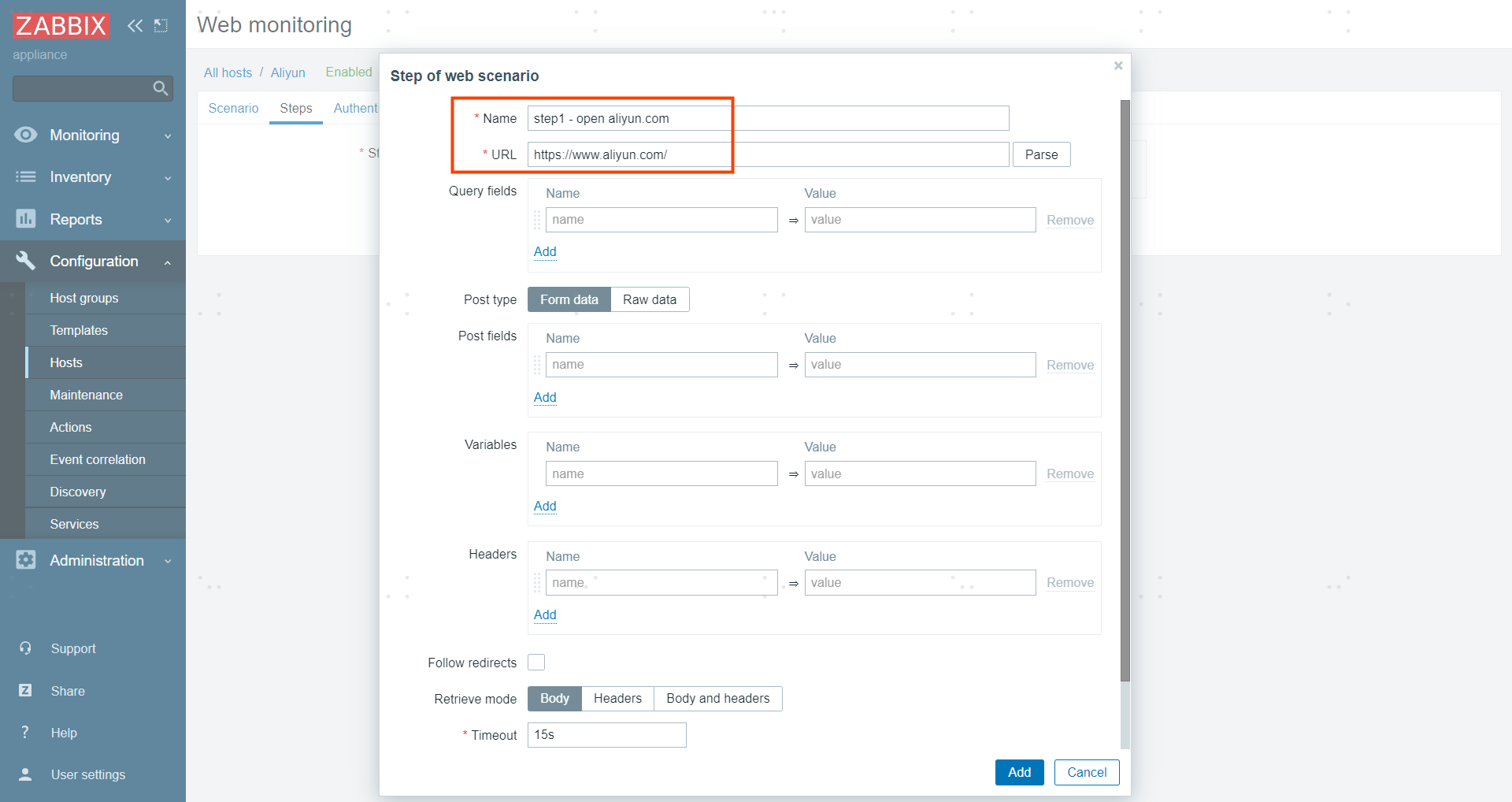1512x802 pixels.
Task: Enable the Follow redirects checkbox
Action: point(535,662)
